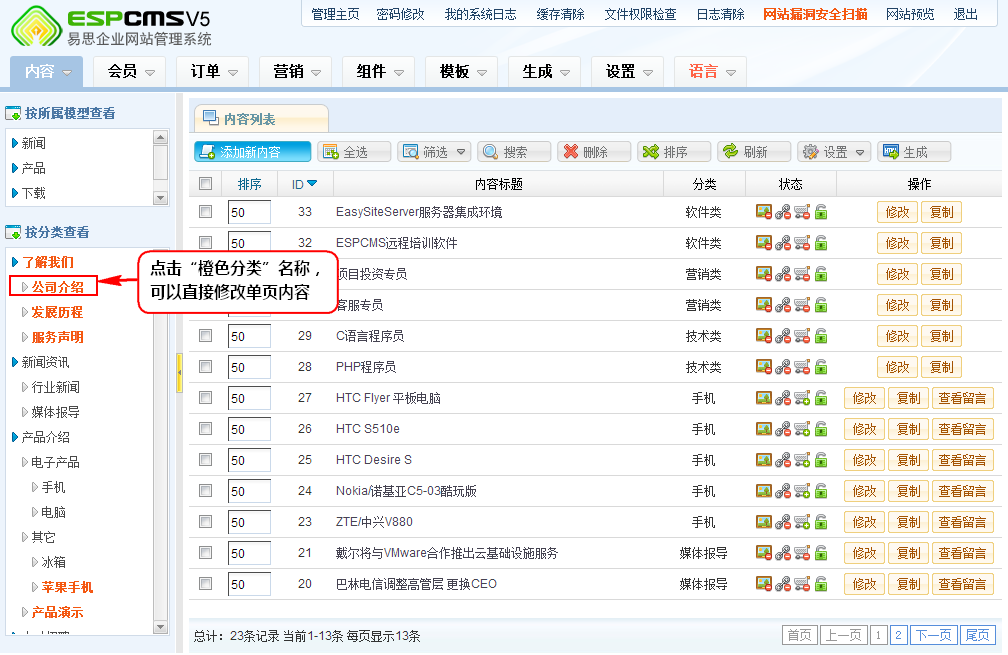Expand the 产品 model tree node
1008x655 pixels.
(15, 168)
